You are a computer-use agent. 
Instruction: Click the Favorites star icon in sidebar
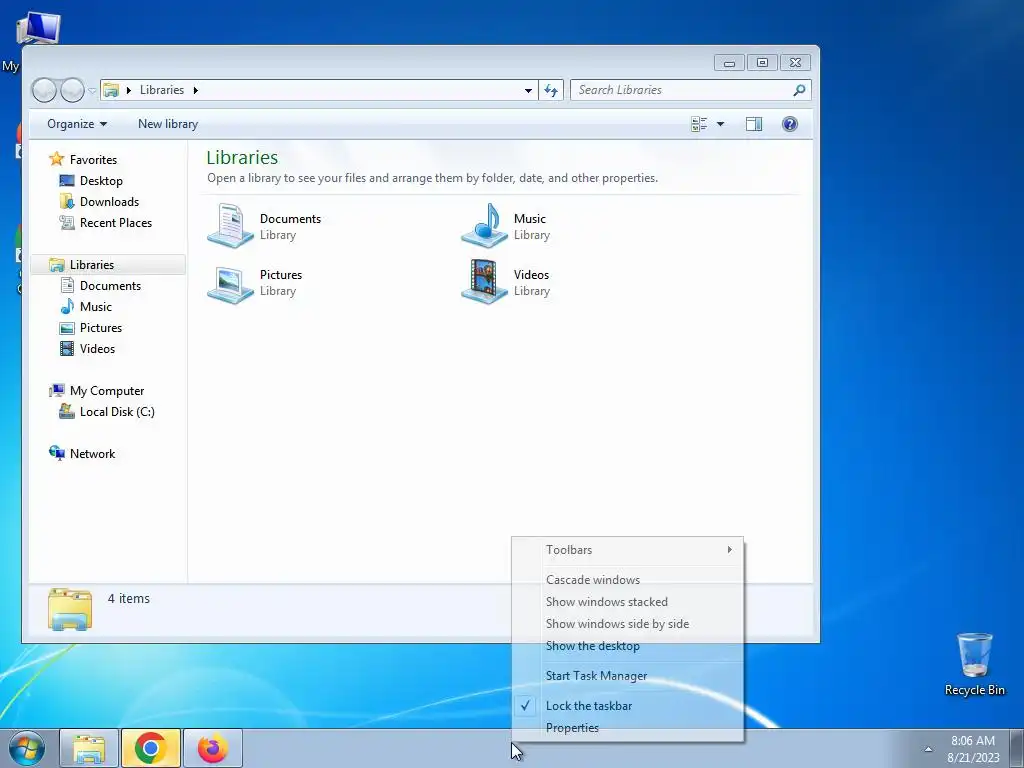[x=57, y=159]
